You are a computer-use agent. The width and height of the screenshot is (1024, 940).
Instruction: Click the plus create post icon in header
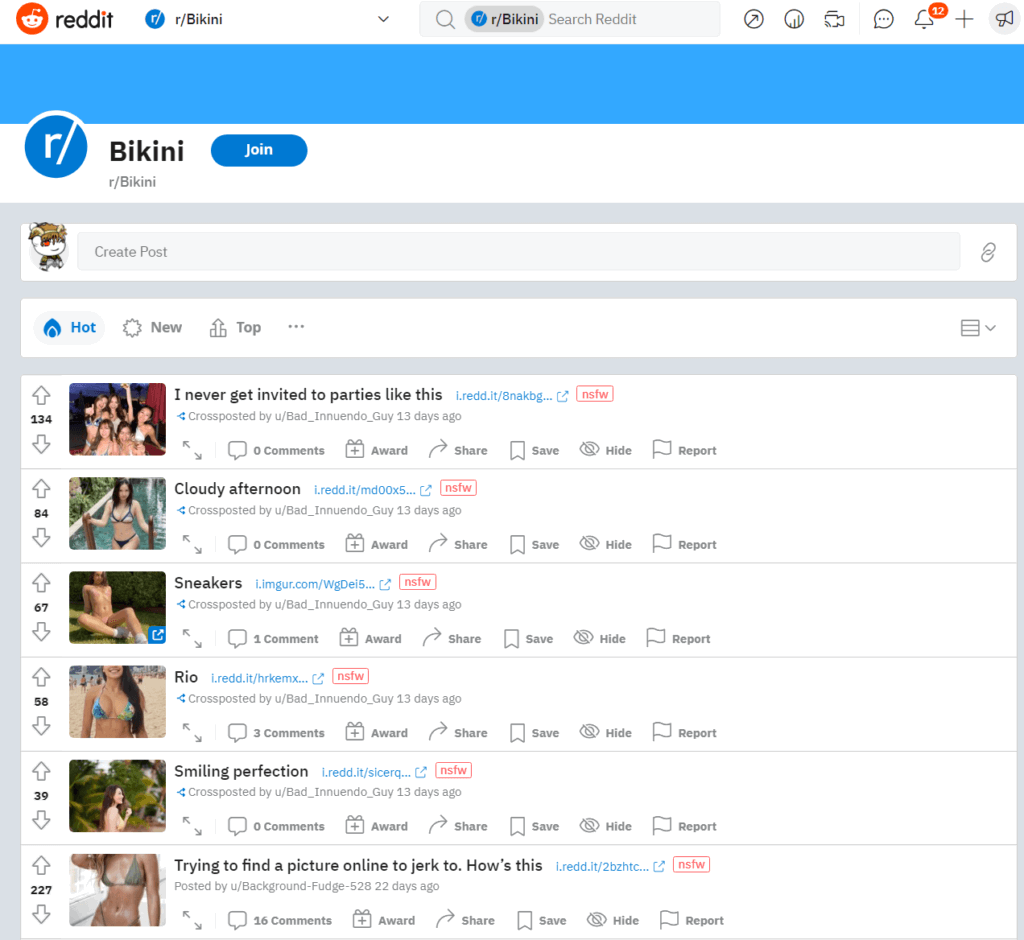tap(964, 20)
